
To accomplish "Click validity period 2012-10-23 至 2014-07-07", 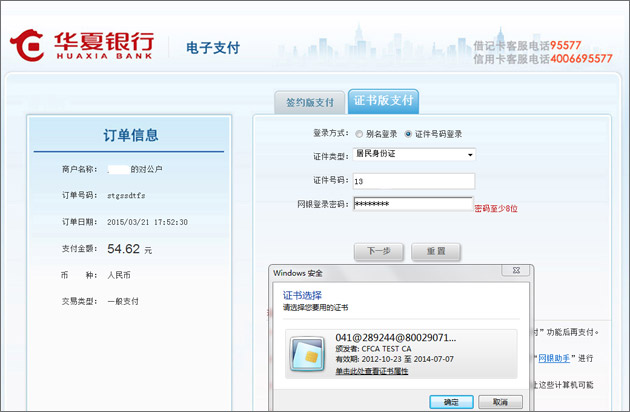I will (x=407, y=359).
